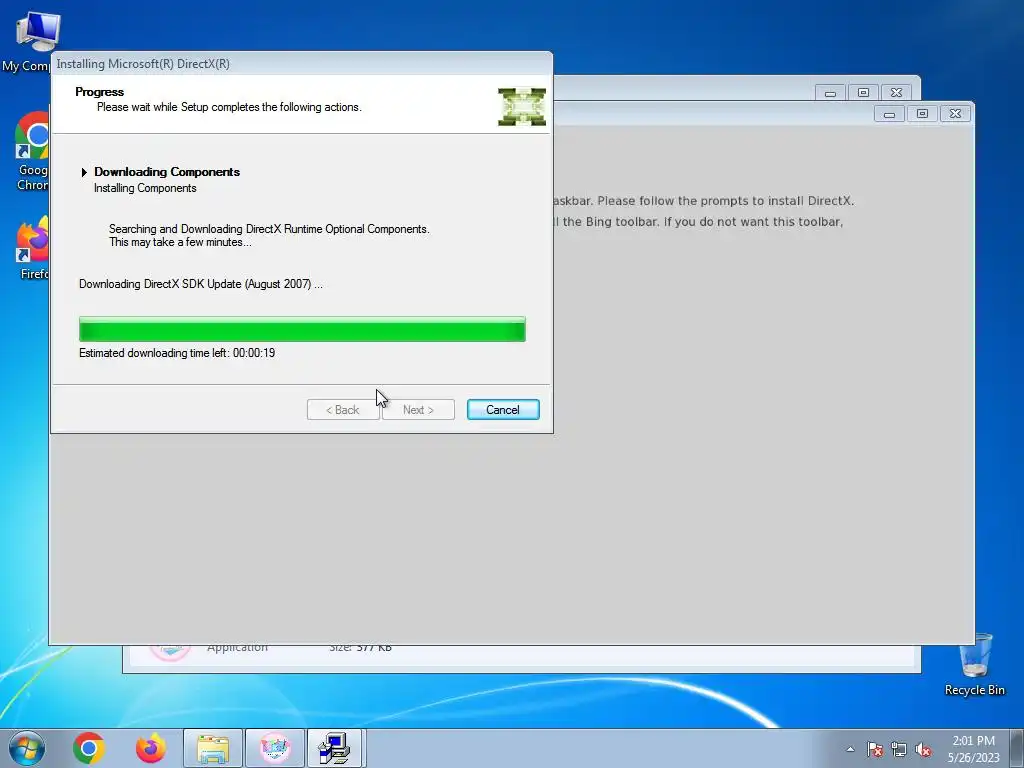Open the network tray icon
The image size is (1024, 768).
(x=899, y=749)
